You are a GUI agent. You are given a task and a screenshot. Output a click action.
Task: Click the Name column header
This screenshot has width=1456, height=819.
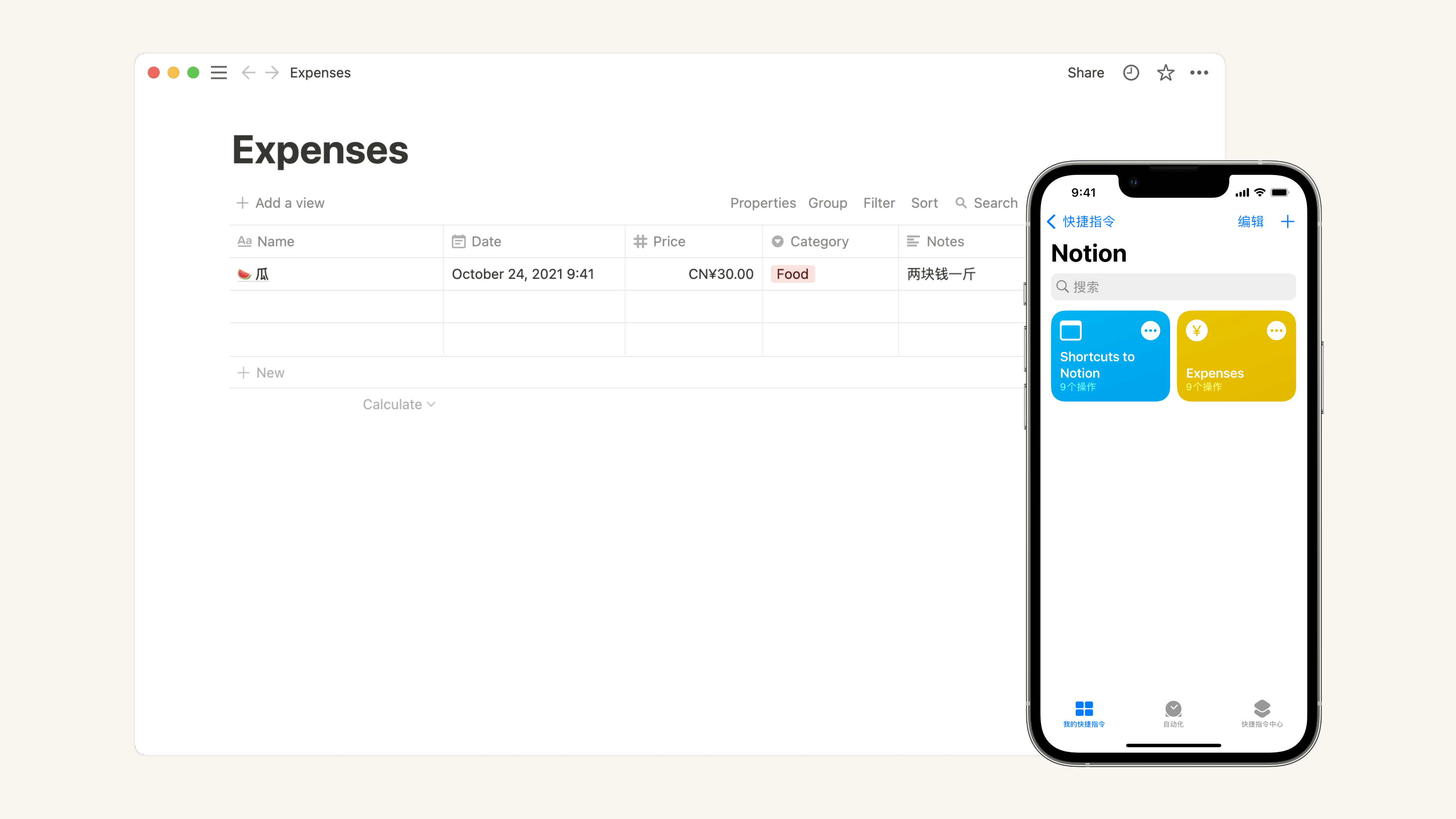(x=336, y=242)
